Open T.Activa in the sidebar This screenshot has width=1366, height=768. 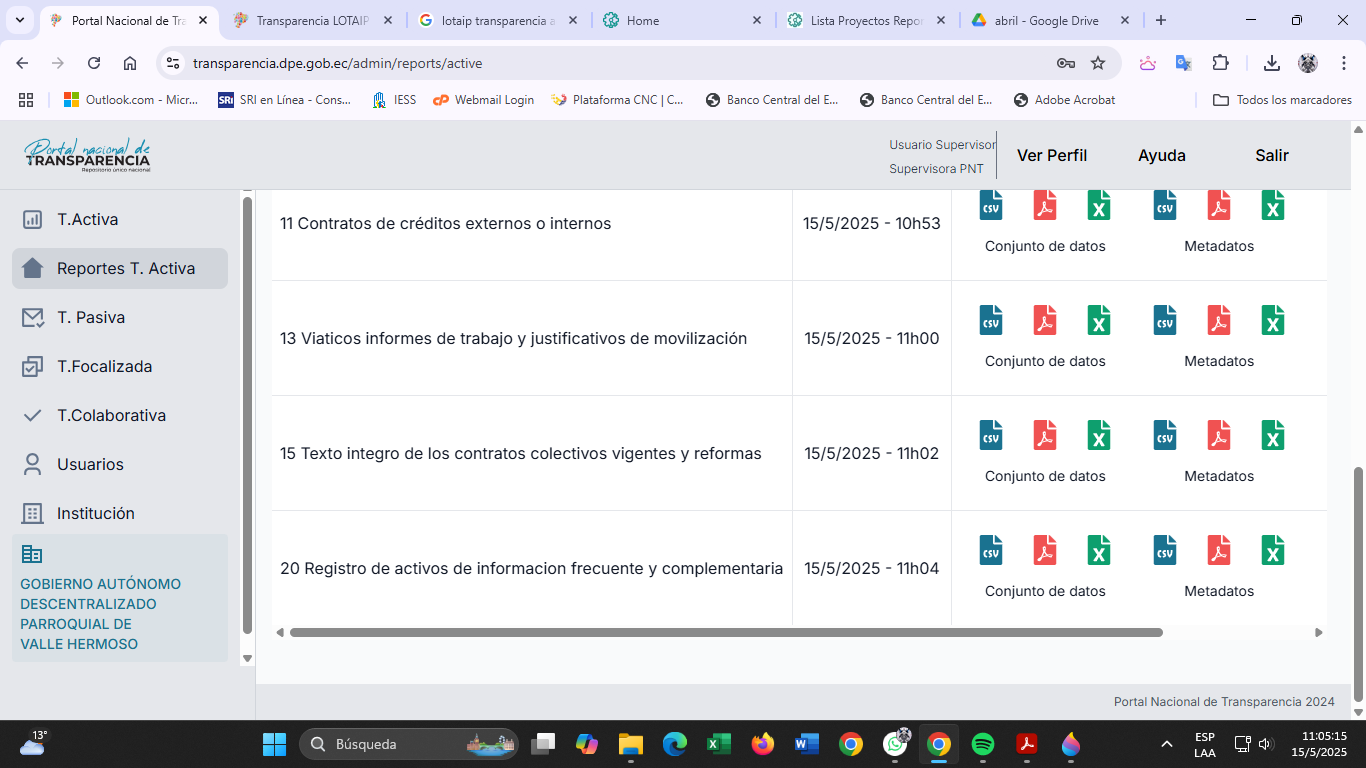(87, 219)
